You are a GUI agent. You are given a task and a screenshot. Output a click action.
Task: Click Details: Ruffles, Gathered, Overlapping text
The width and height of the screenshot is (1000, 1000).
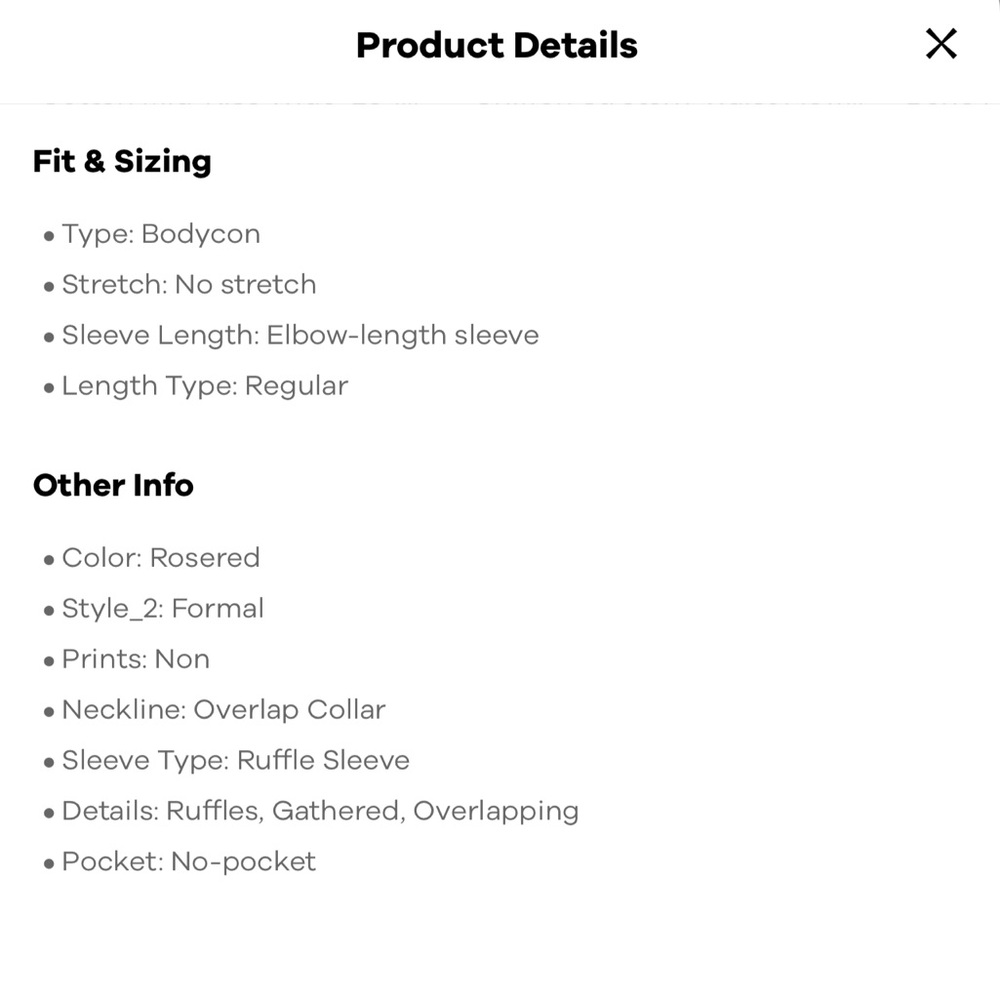[320, 811]
